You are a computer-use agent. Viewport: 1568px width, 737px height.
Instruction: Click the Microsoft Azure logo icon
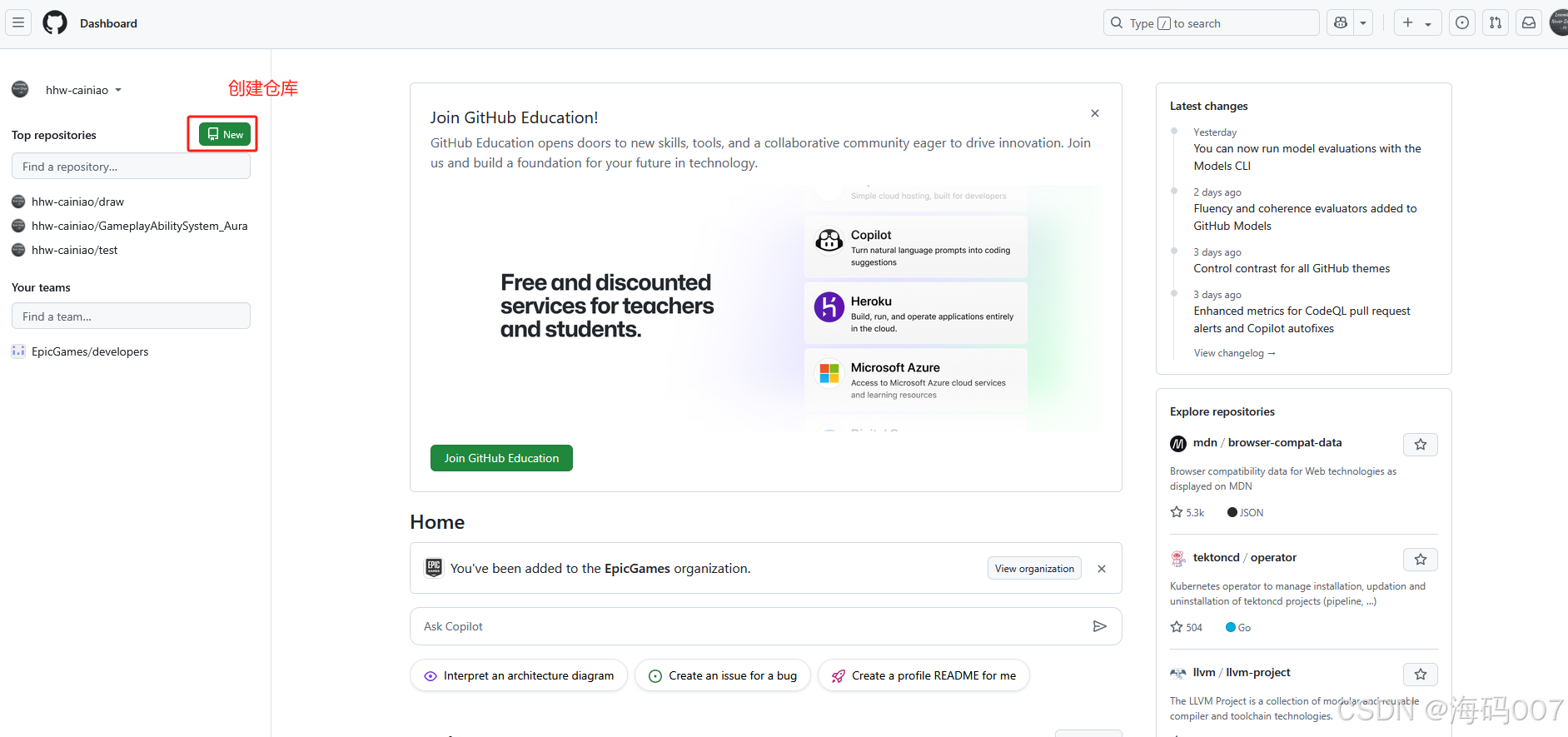[829, 373]
